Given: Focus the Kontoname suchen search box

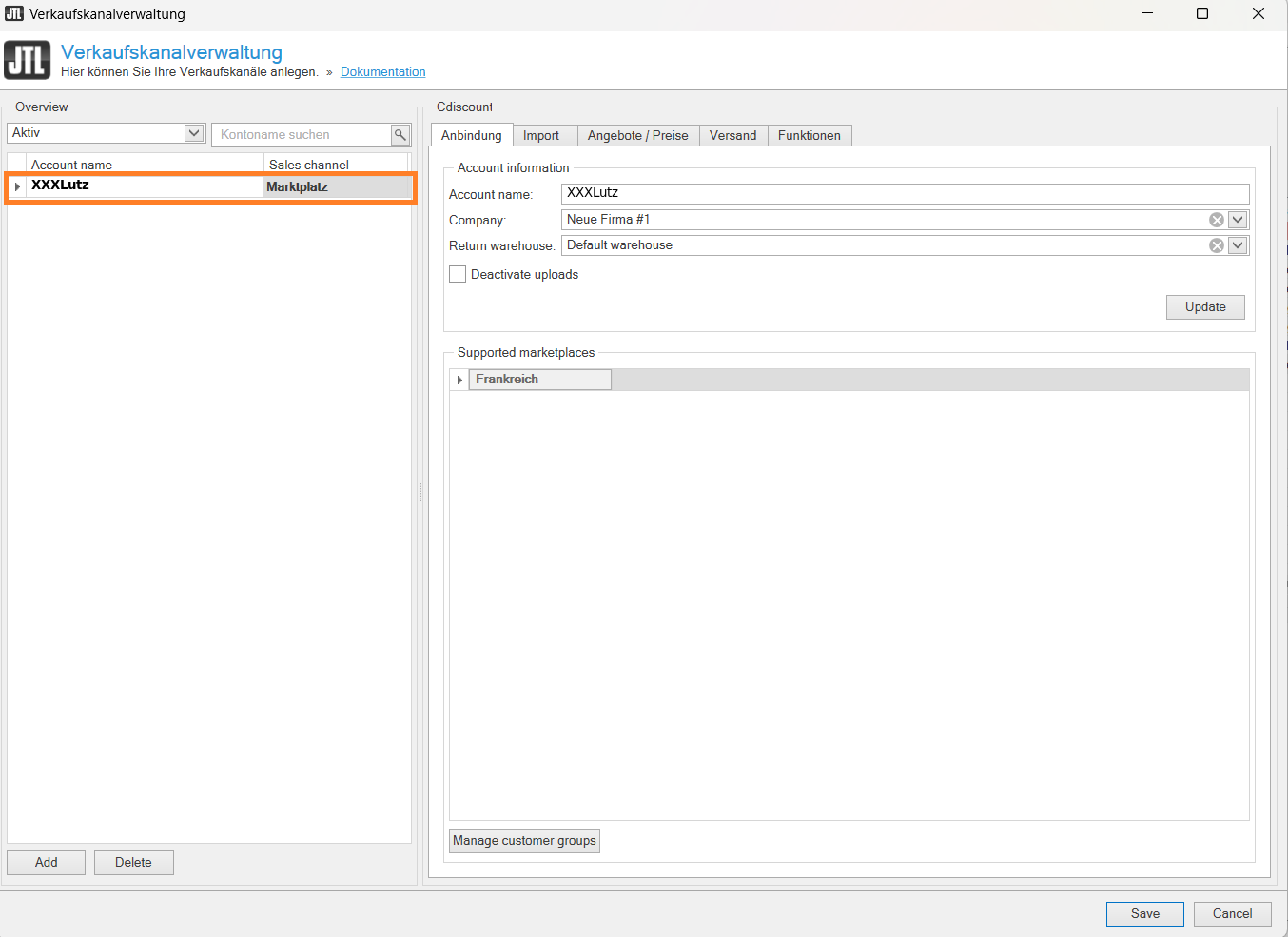Looking at the screenshot, I should click(x=301, y=135).
